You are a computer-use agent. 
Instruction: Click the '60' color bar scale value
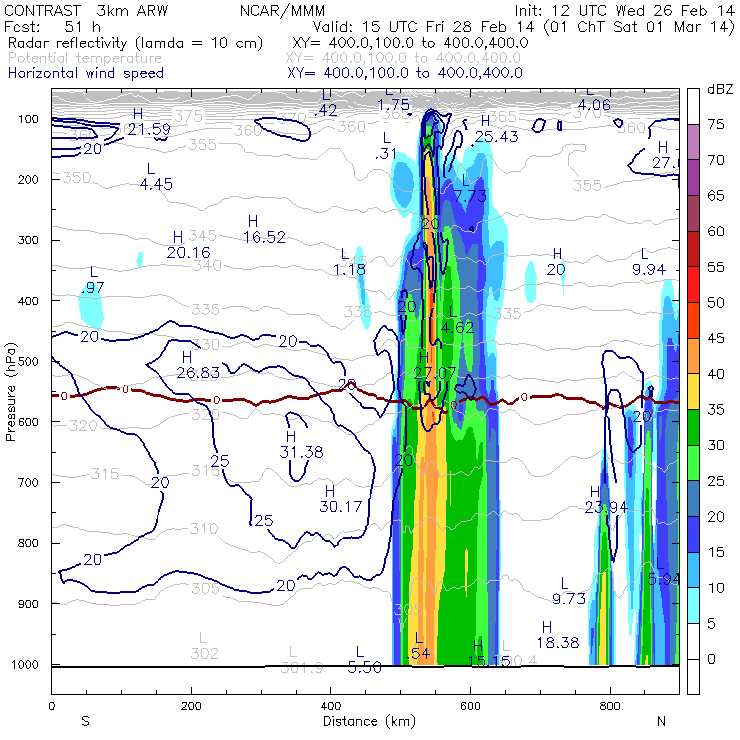coord(715,231)
